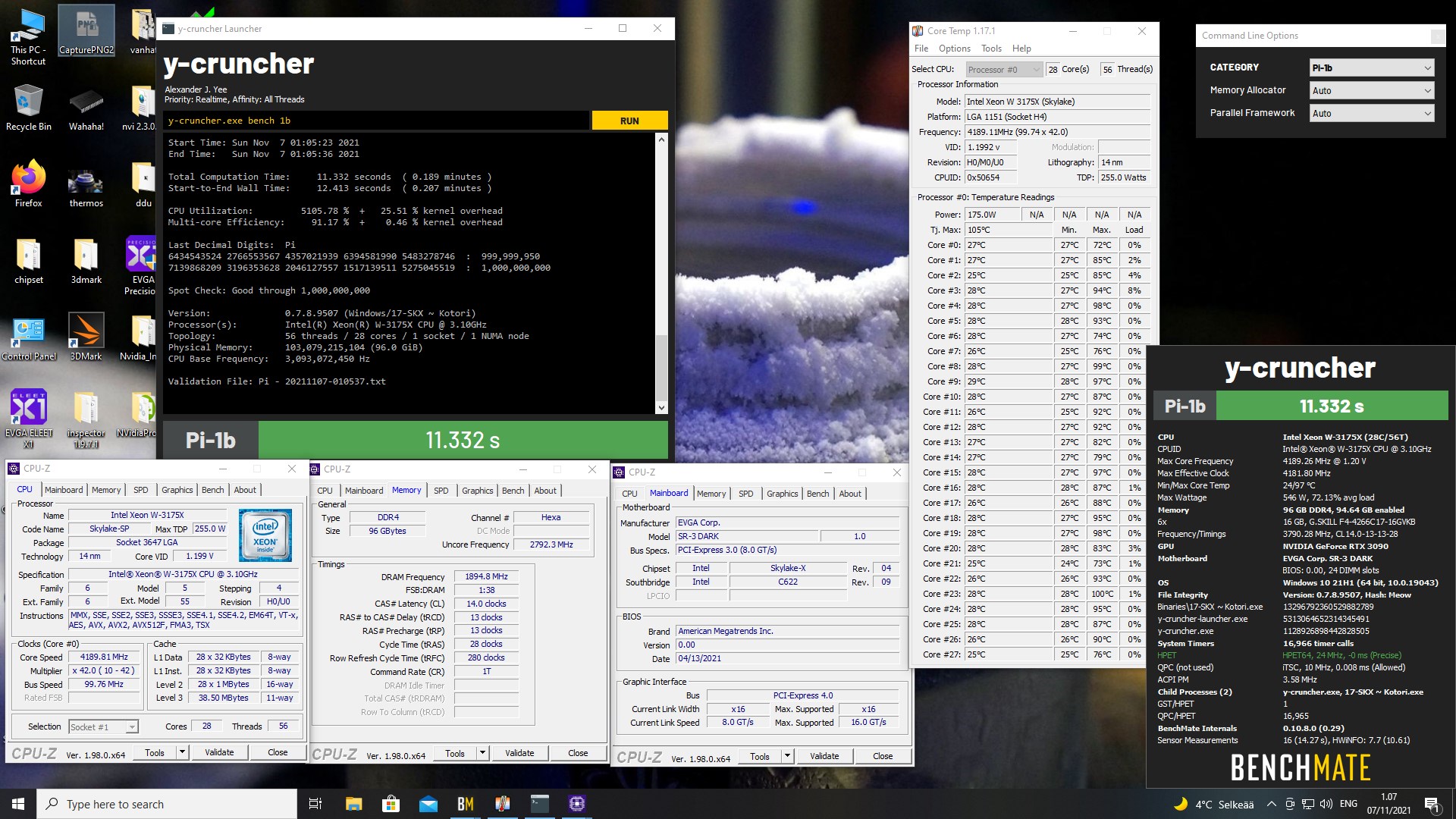
Task: Click Tools button in Mainboard CPU-Z
Action: (x=759, y=756)
